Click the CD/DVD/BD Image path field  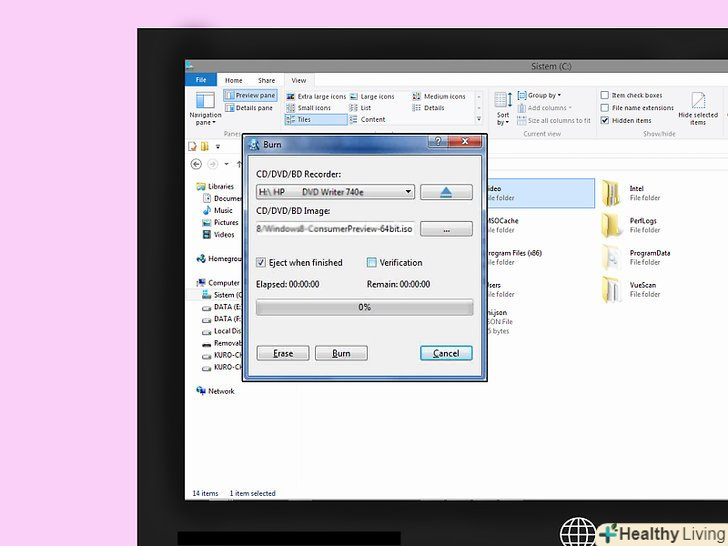(x=335, y=228)
